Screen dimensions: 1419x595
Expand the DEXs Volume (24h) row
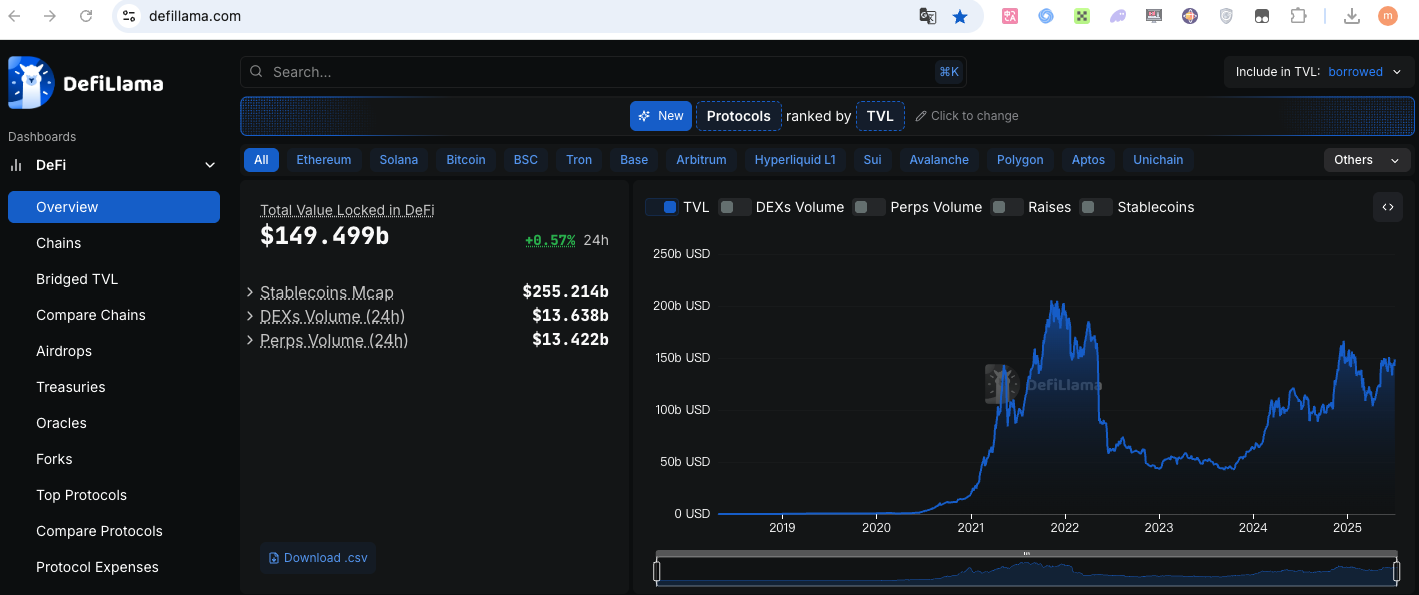click(250, 316)
